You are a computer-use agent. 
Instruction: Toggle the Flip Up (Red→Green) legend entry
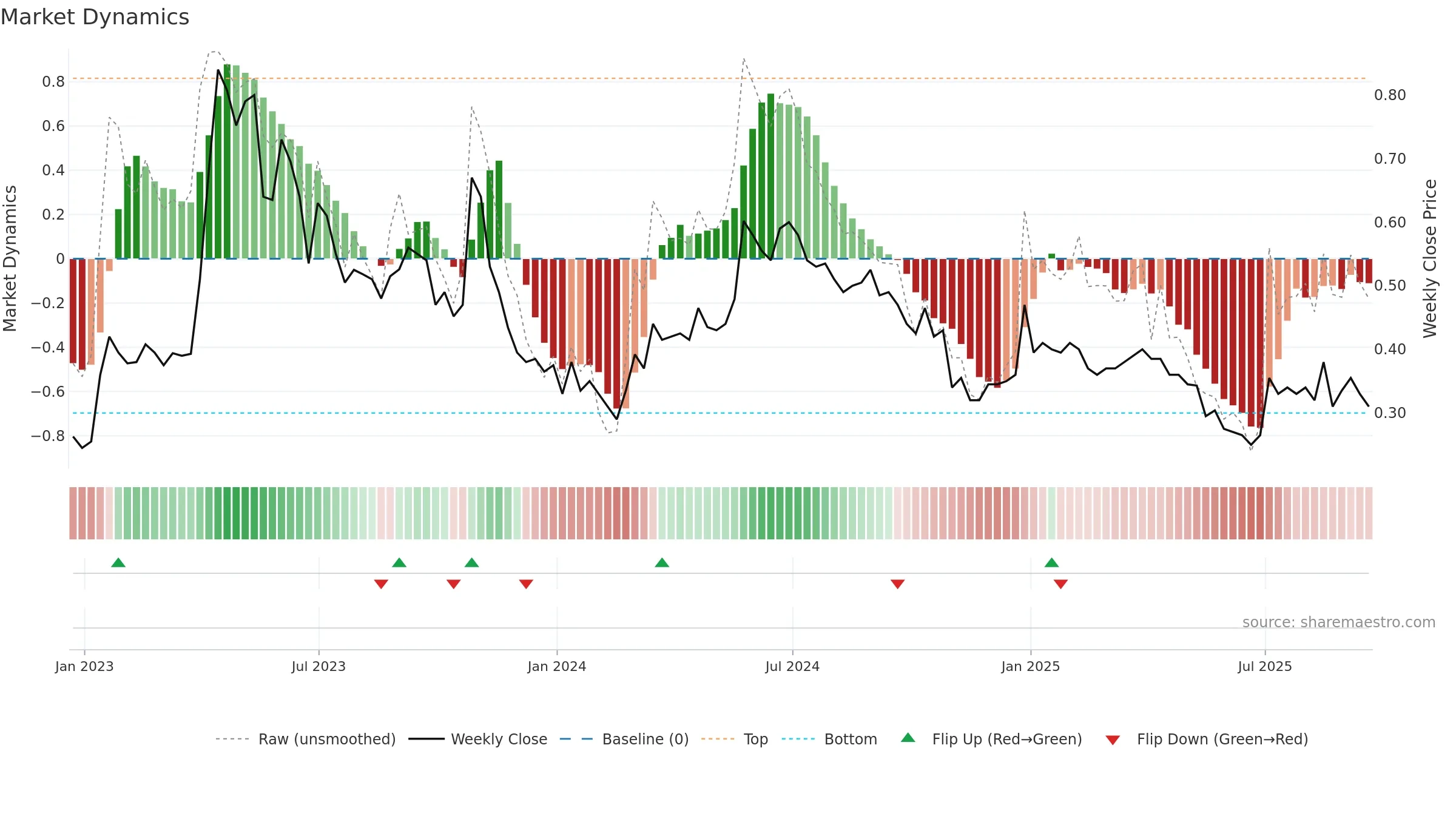(991, 739)
